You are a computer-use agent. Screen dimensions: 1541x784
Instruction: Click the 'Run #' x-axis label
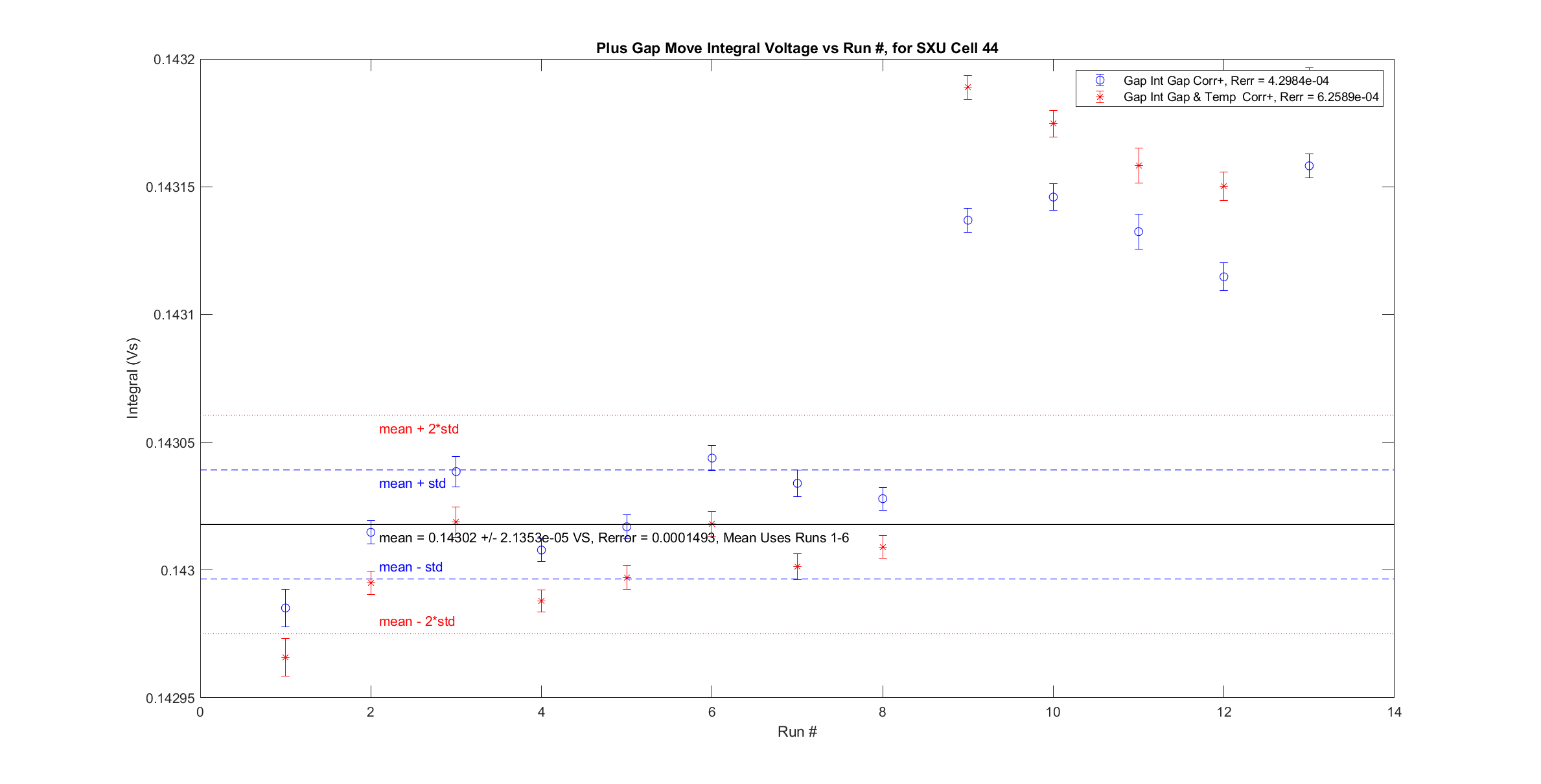[x=796, y=732]
